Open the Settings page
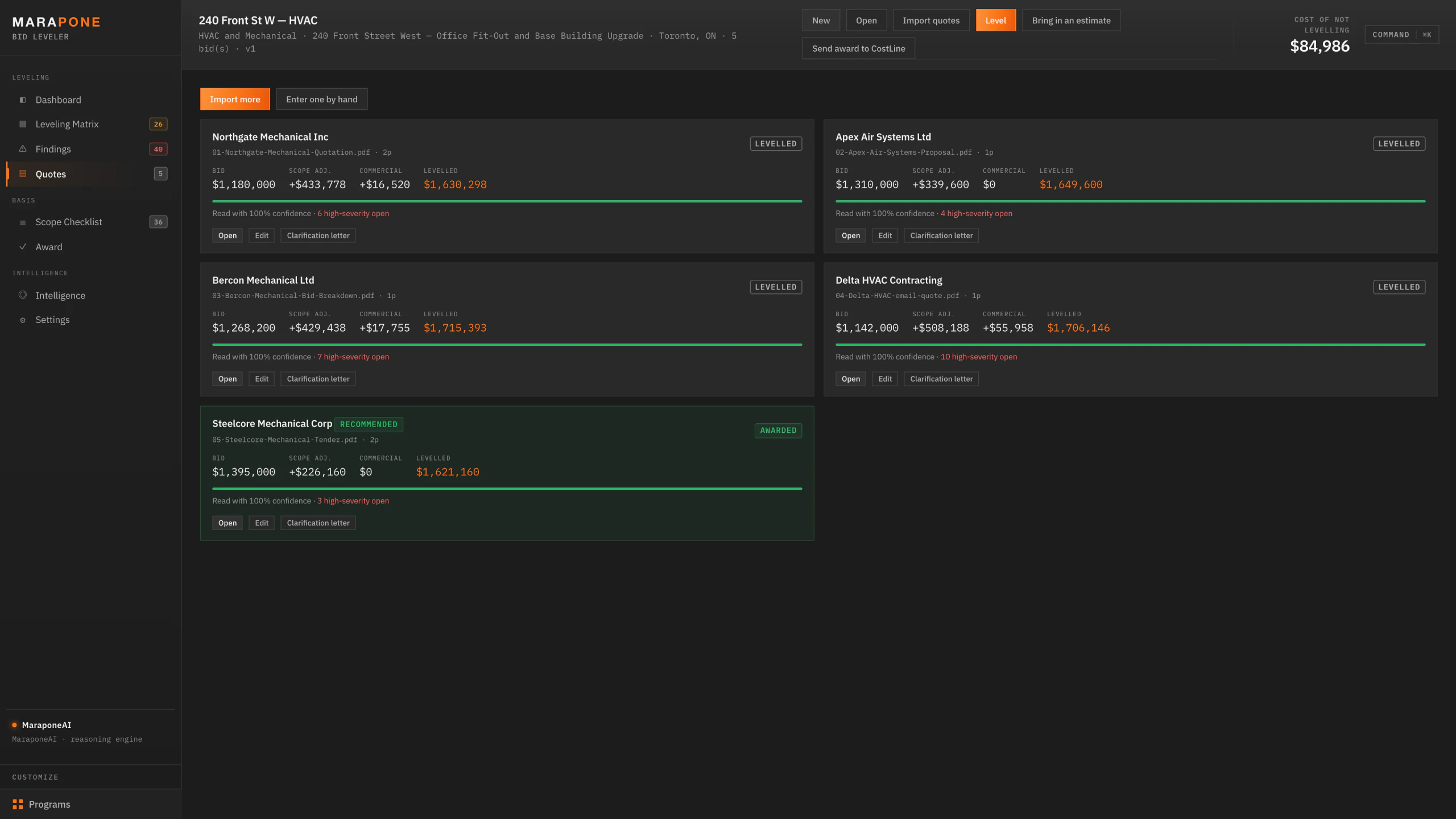This screenshot has height=819, width=1456. coord(91,320)
